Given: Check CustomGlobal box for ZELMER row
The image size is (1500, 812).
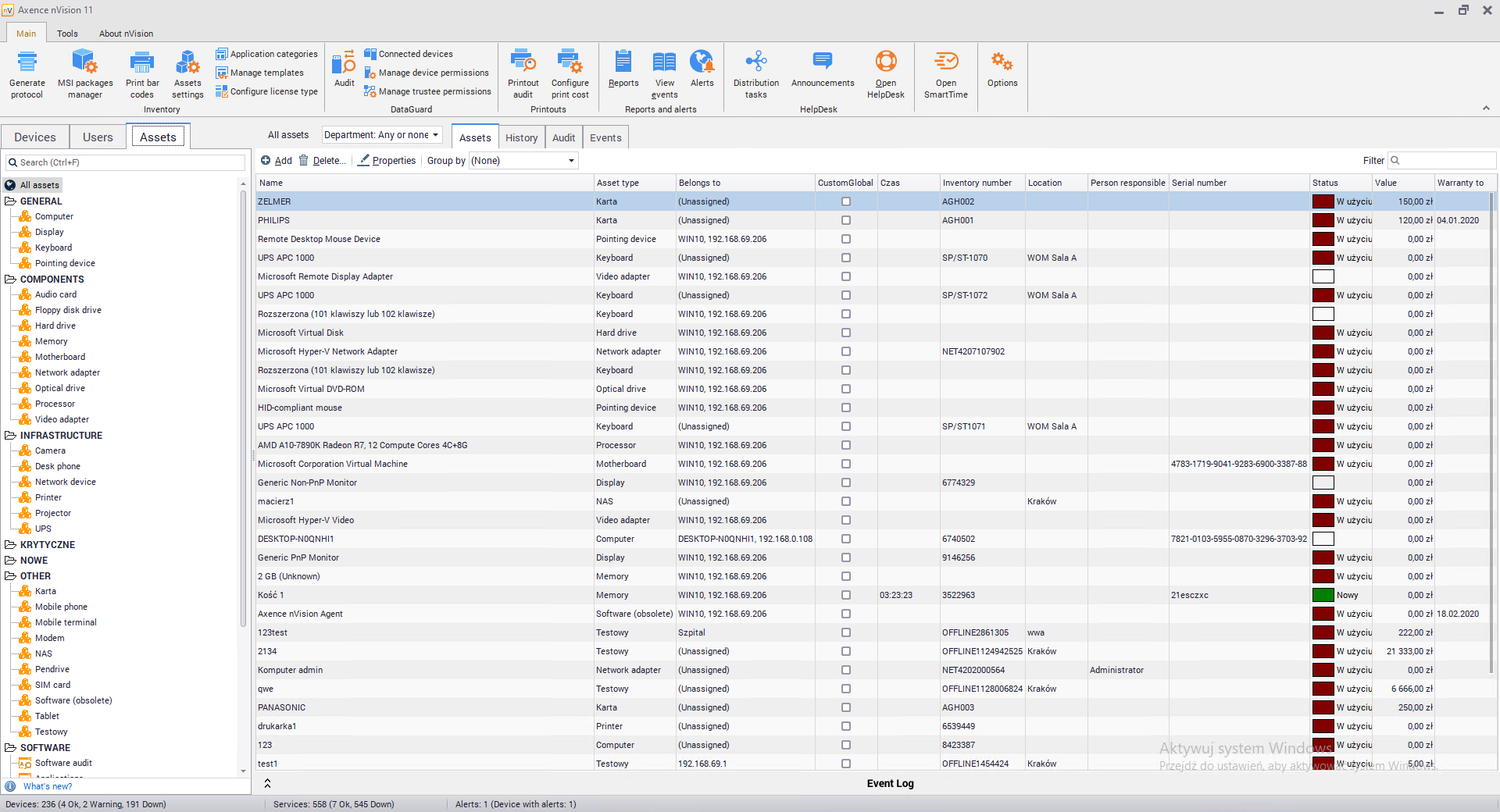Looking at the screenshot, I should point(845,201).
